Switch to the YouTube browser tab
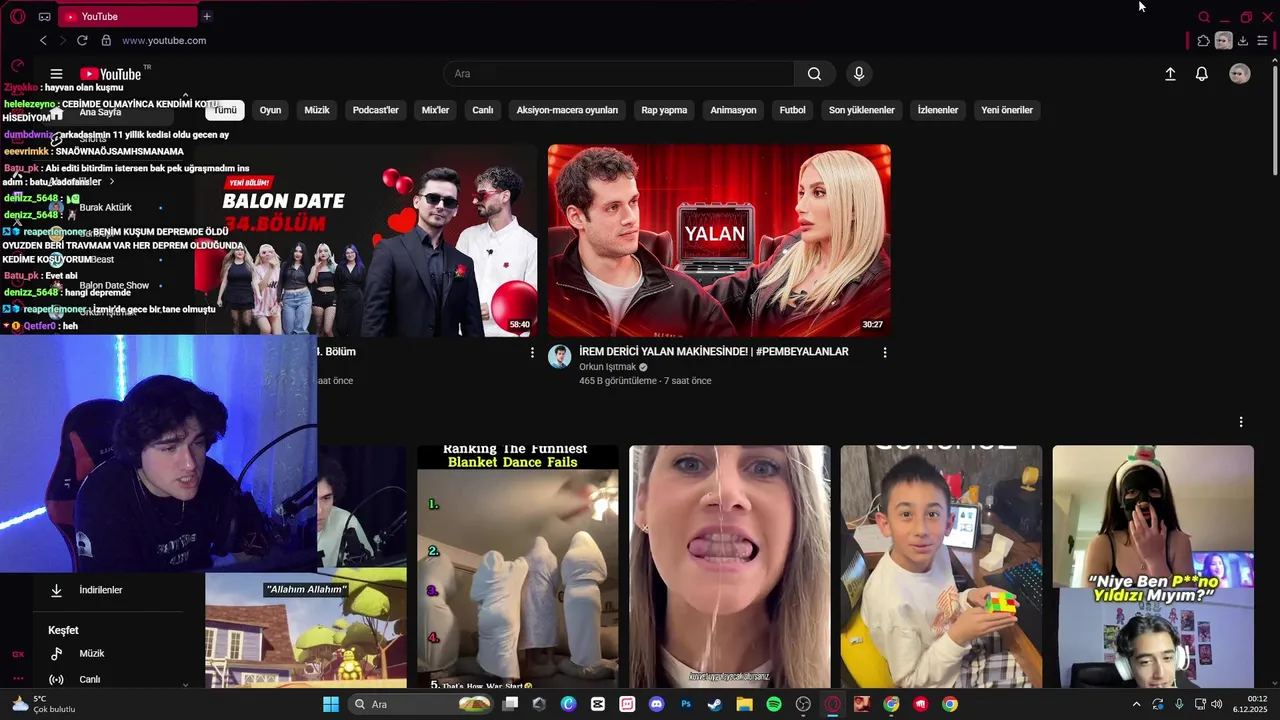Viewport: 1280px width, 720px height. tap(128, 17)
